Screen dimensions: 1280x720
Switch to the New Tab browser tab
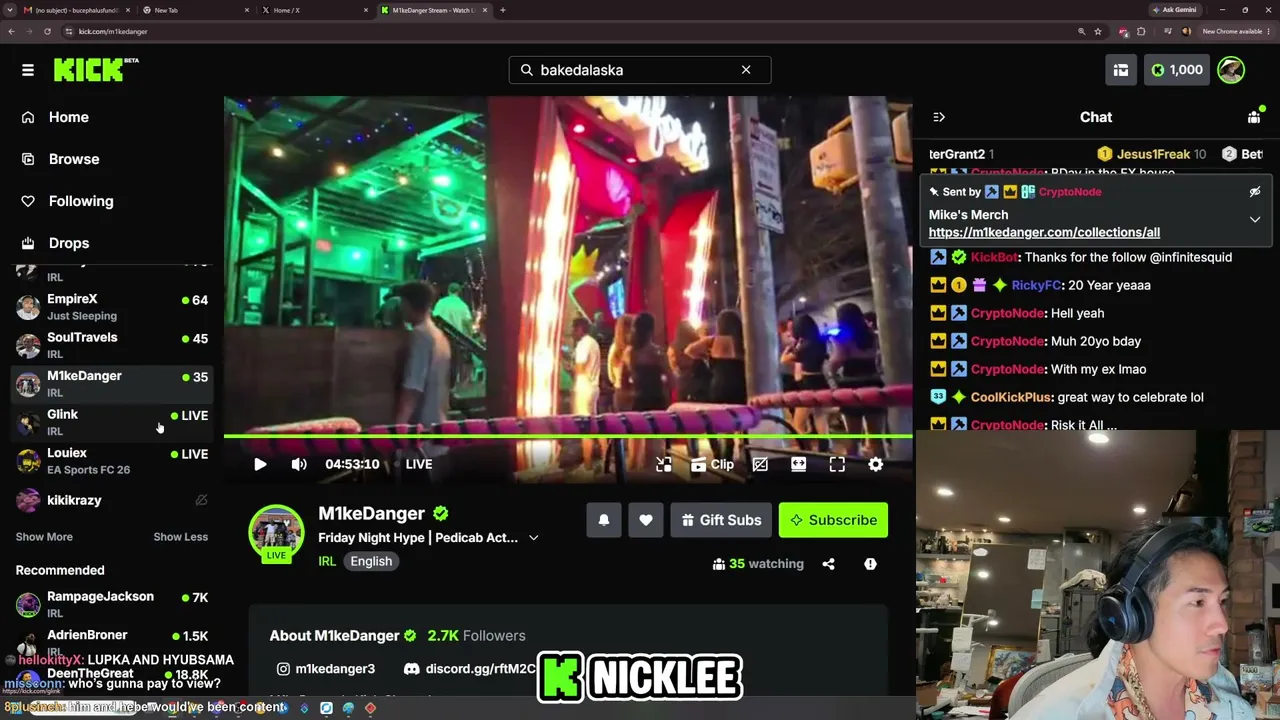pos(195,10)
